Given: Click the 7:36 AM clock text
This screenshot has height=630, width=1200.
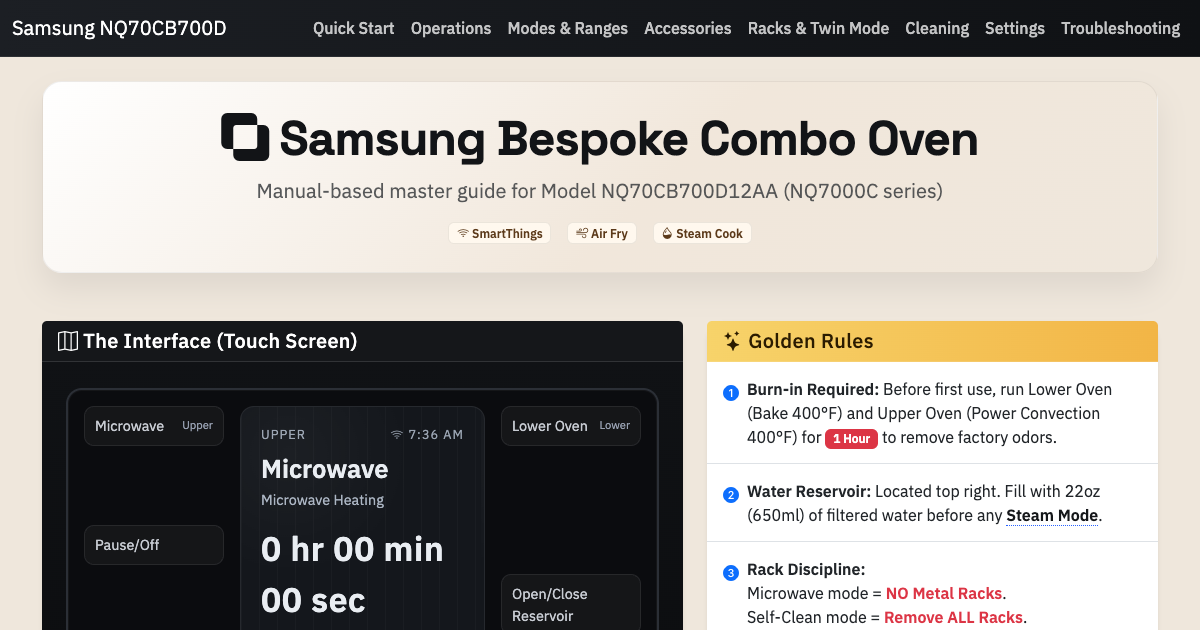Looking at the screenshot, I should (x=436, y=435).
